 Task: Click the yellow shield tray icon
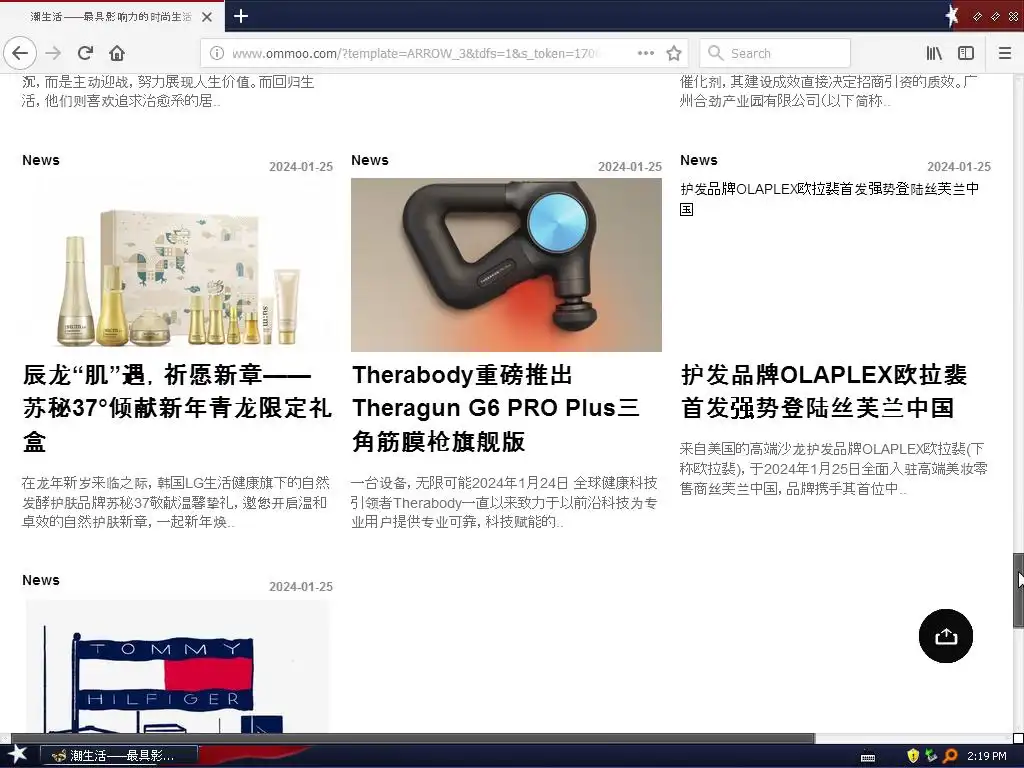point(913,756)
